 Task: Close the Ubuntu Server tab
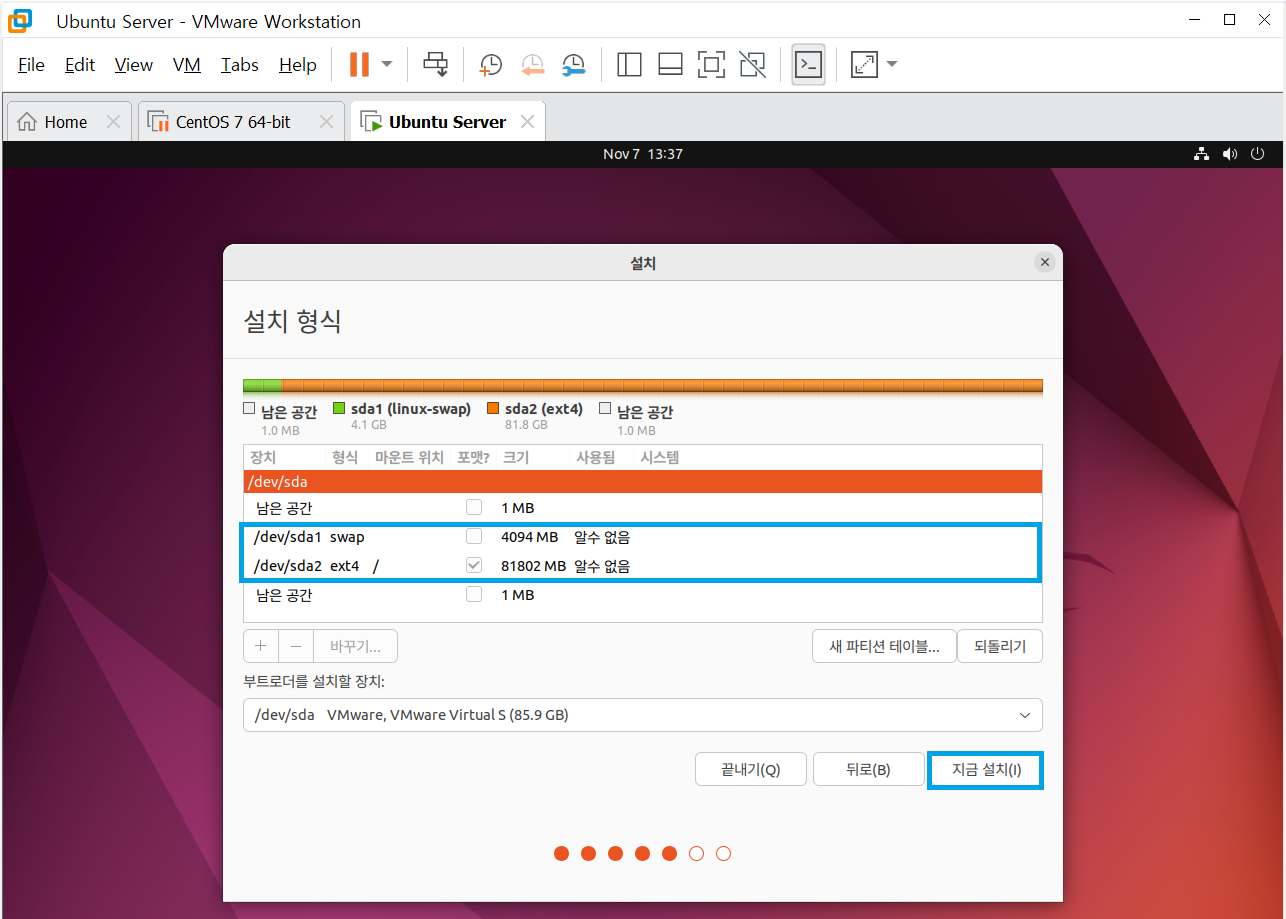click(x=527, y=122)
